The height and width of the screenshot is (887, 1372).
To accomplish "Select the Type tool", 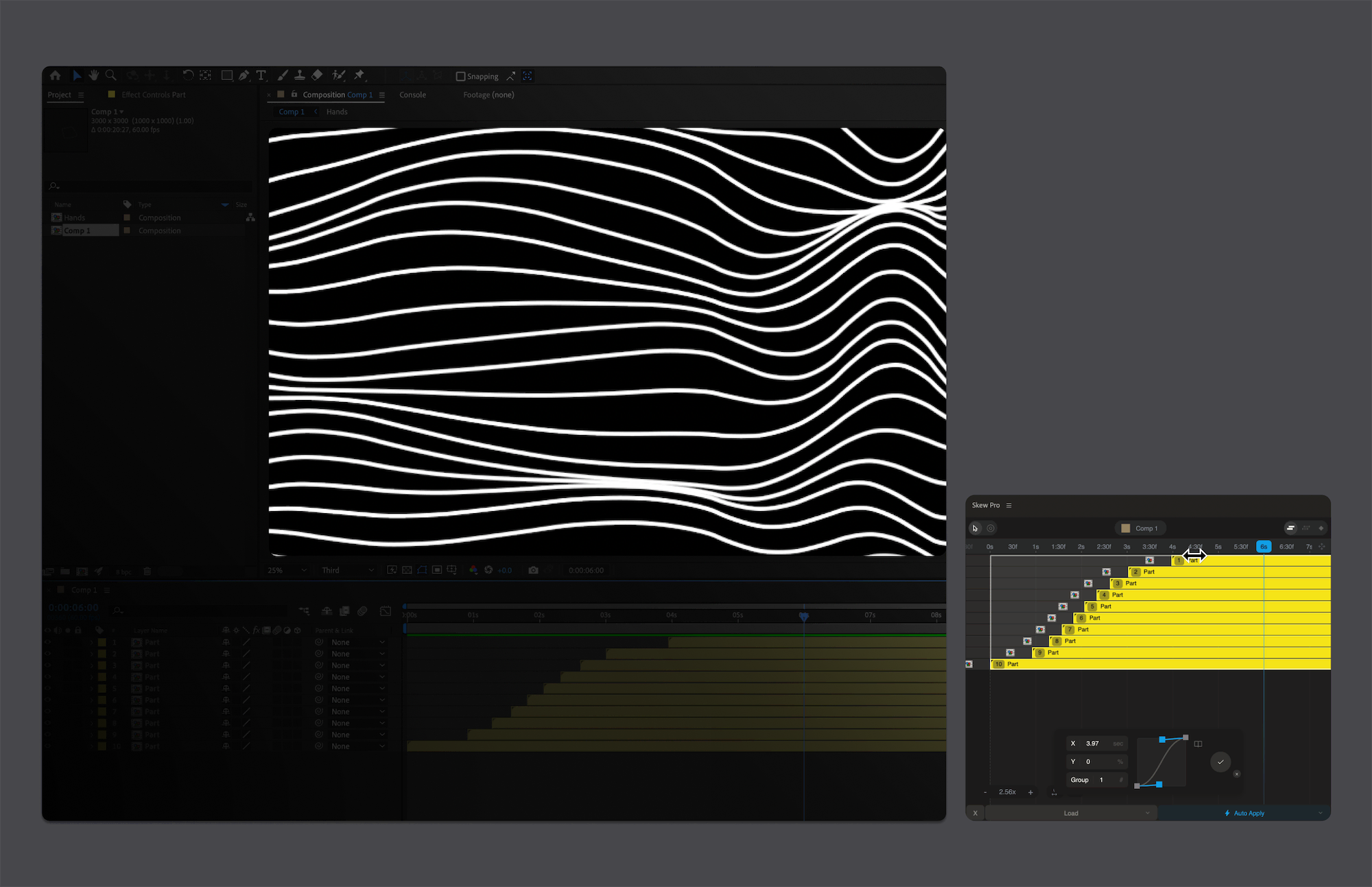I will (261, 75).
